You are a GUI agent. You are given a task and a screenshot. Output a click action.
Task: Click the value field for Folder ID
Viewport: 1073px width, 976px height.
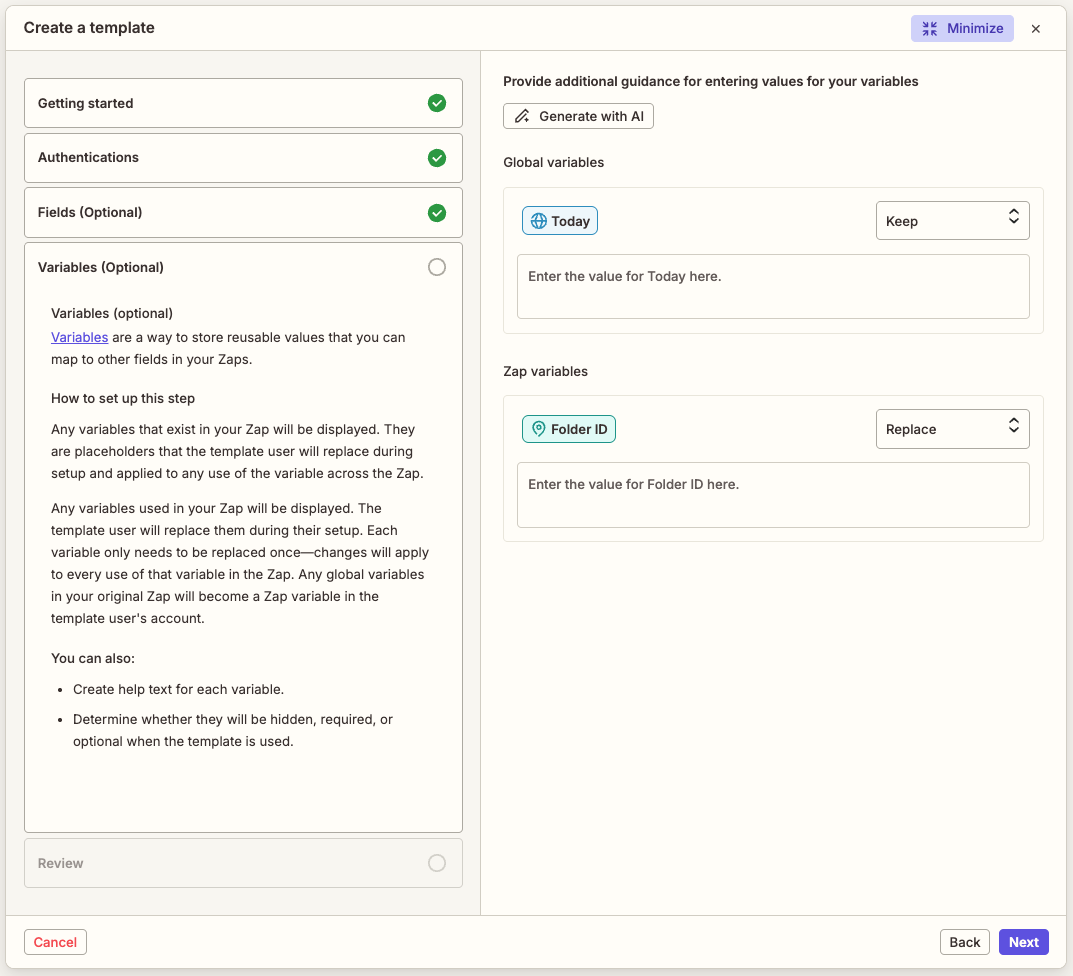click(x=772, y=494)
